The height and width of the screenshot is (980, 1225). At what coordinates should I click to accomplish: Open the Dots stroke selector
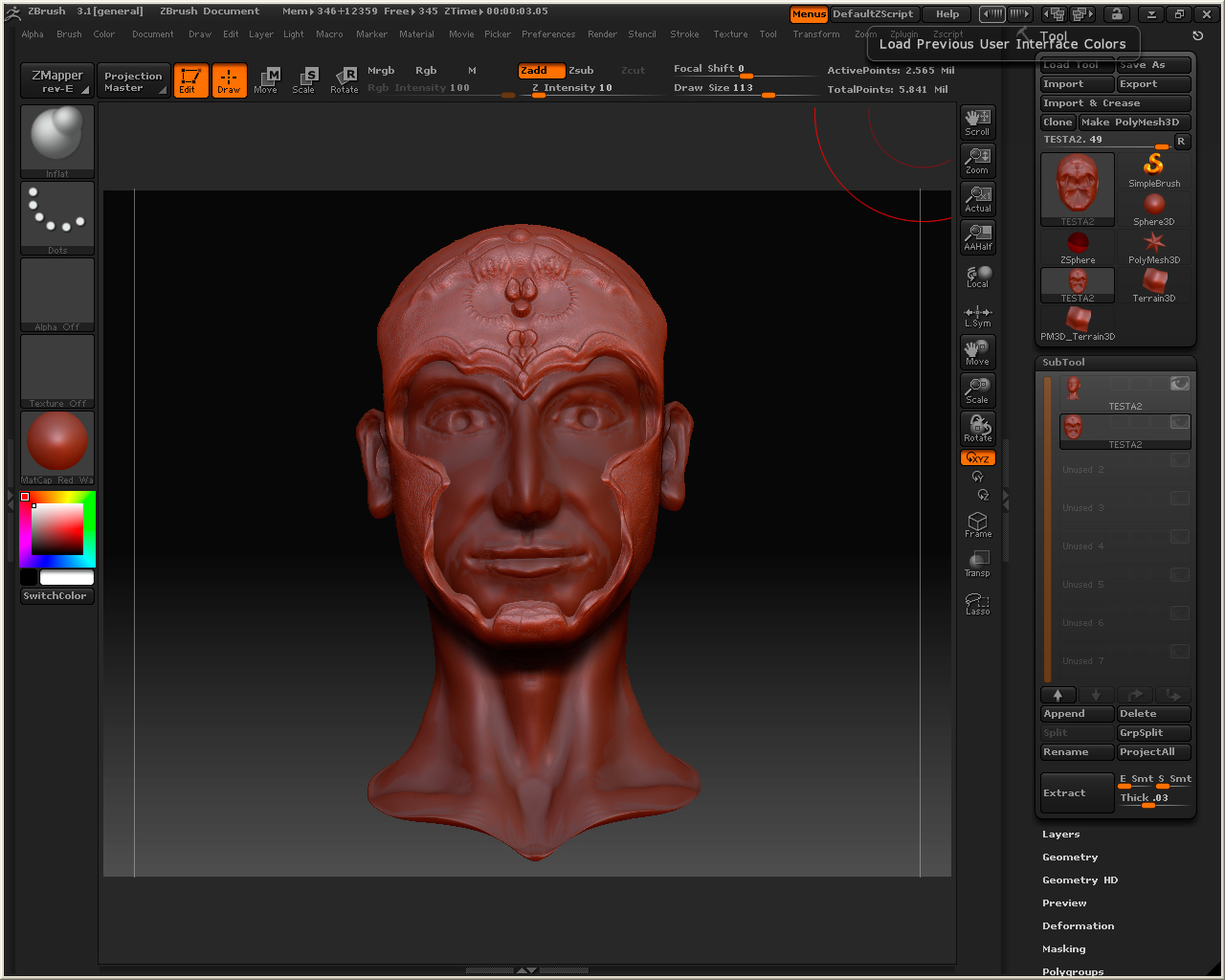tap(57, 218)
